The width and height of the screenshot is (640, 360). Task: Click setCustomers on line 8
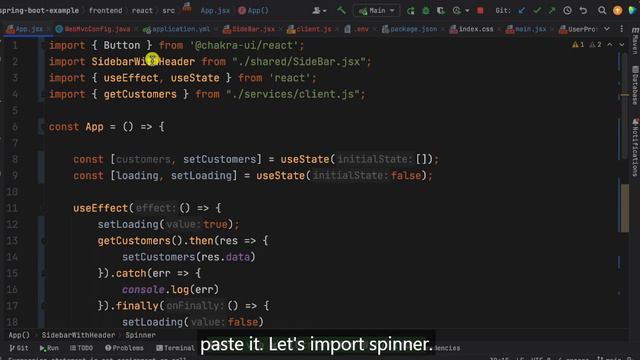[x=220, y=159]
